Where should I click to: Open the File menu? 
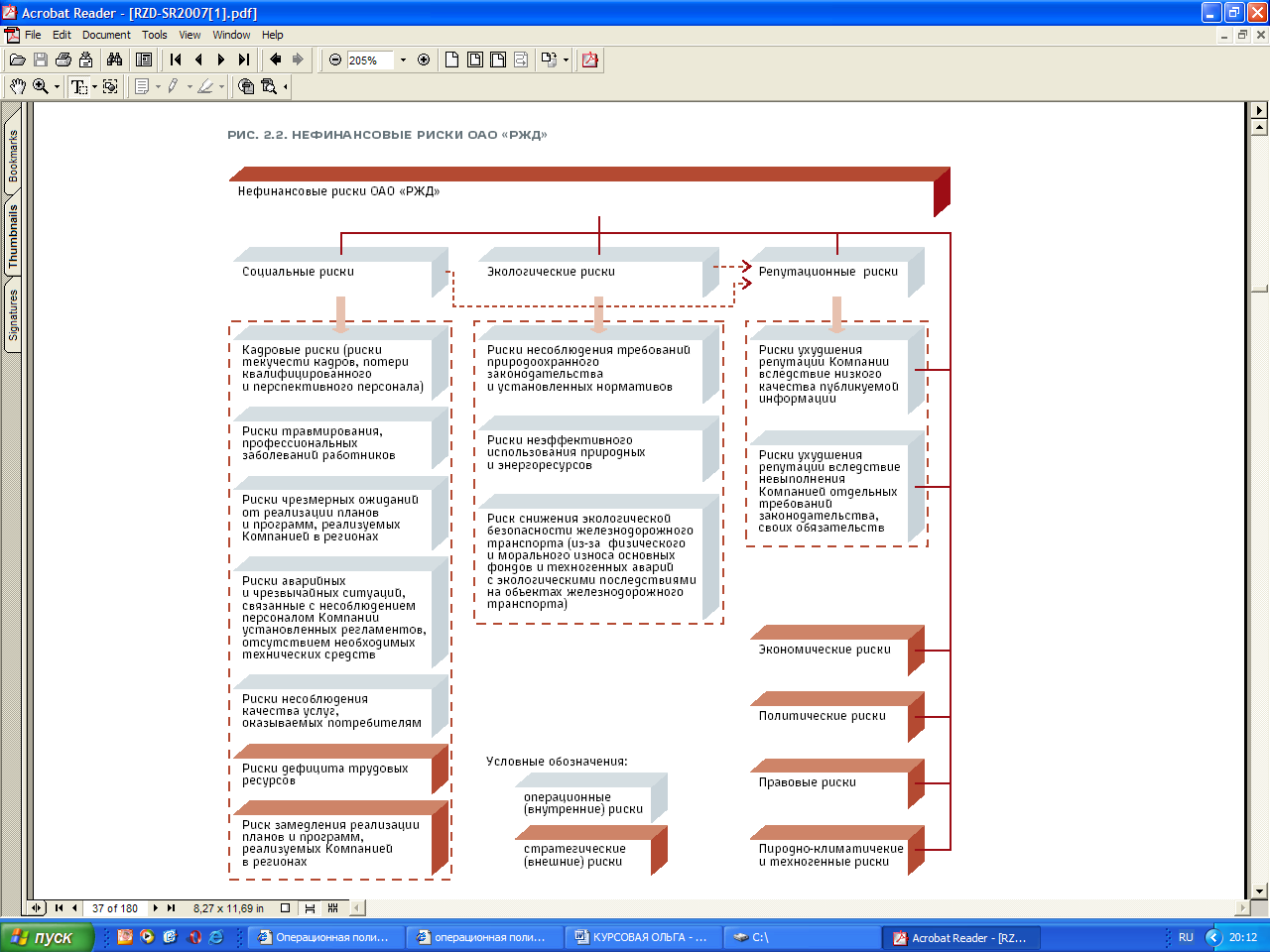(33, 35)
